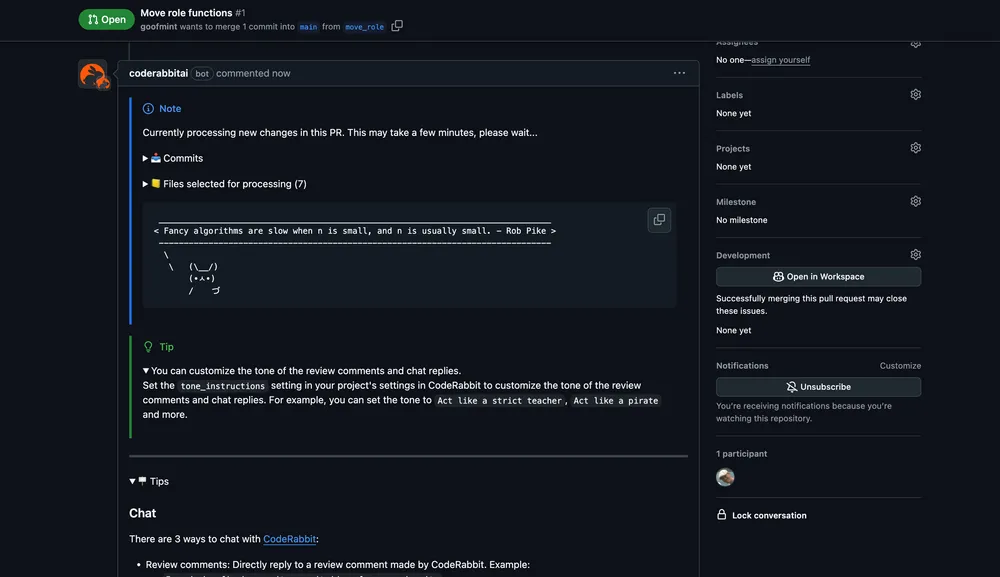Expand Files selected for processing list

224,184
